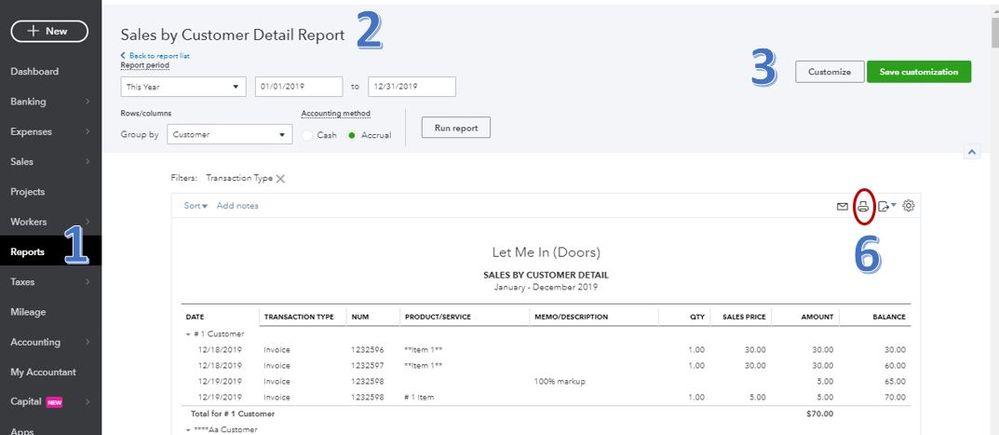Click the print report icon
The width and height of the screenshot is (999, 435).
tap(864, 206)
